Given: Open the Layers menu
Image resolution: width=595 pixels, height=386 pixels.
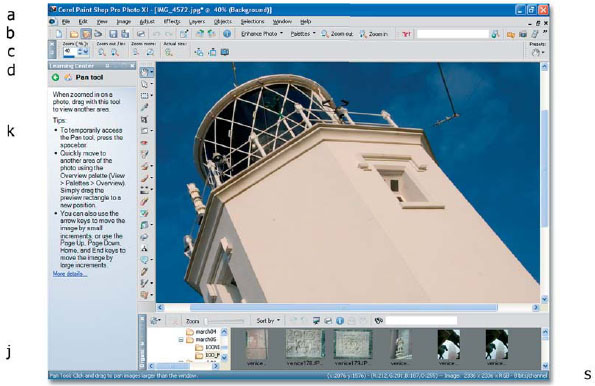Looking at the screenshot, I should 197,22.
